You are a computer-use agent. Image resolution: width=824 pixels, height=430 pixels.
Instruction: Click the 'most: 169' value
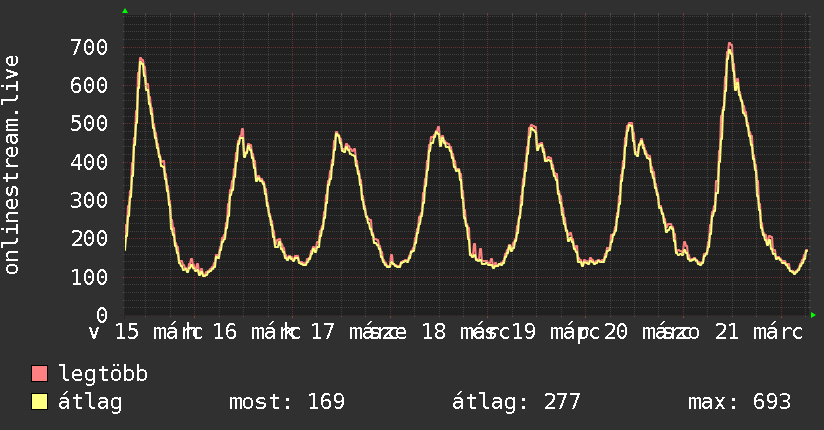(x=287, y=402)
